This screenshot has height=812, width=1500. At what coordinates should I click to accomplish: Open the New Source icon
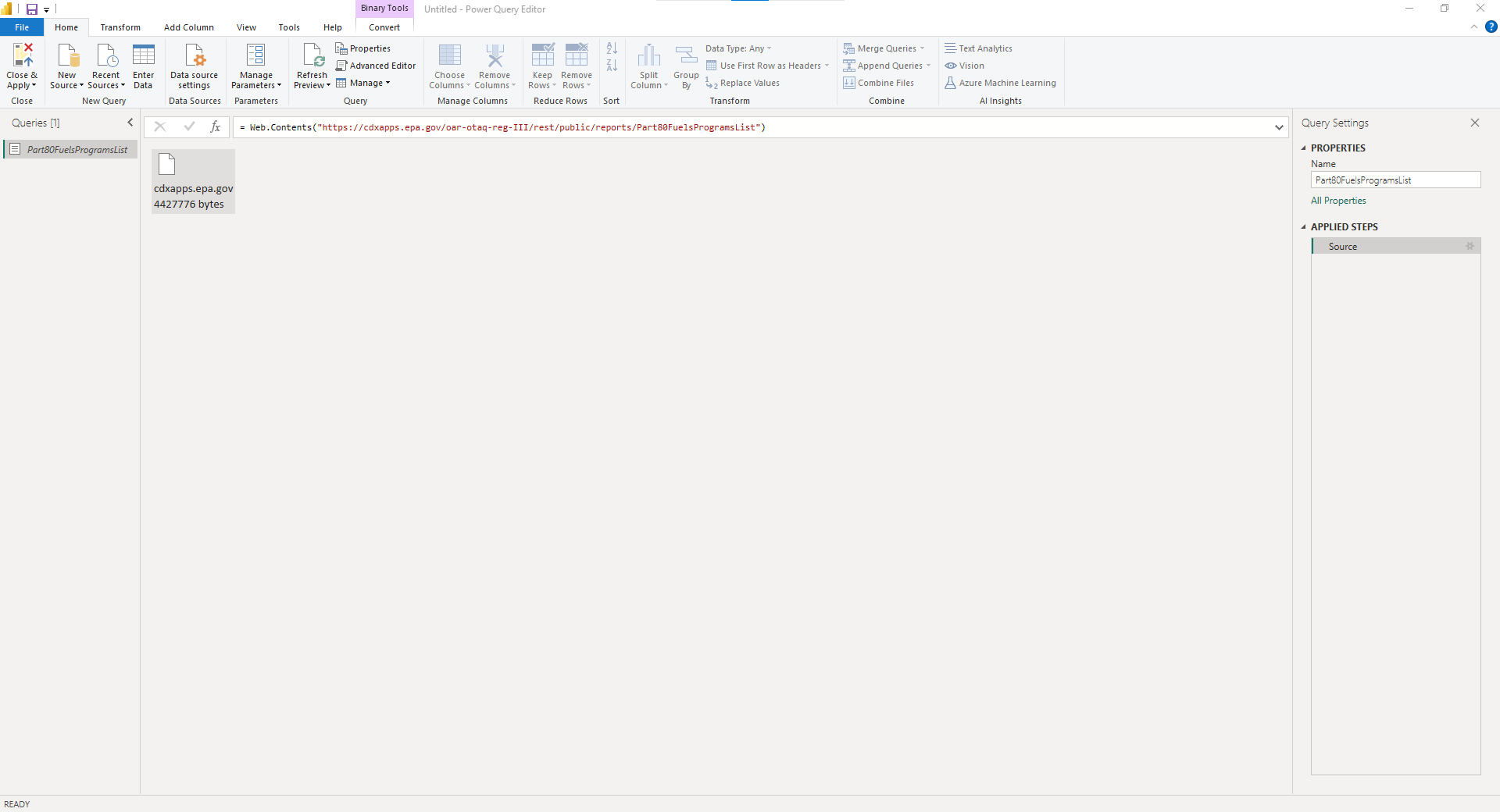coord(68,55)
